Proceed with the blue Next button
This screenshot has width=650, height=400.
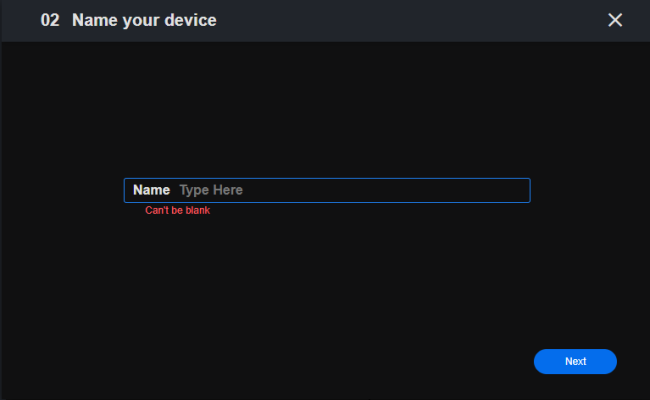pos(575,361)
